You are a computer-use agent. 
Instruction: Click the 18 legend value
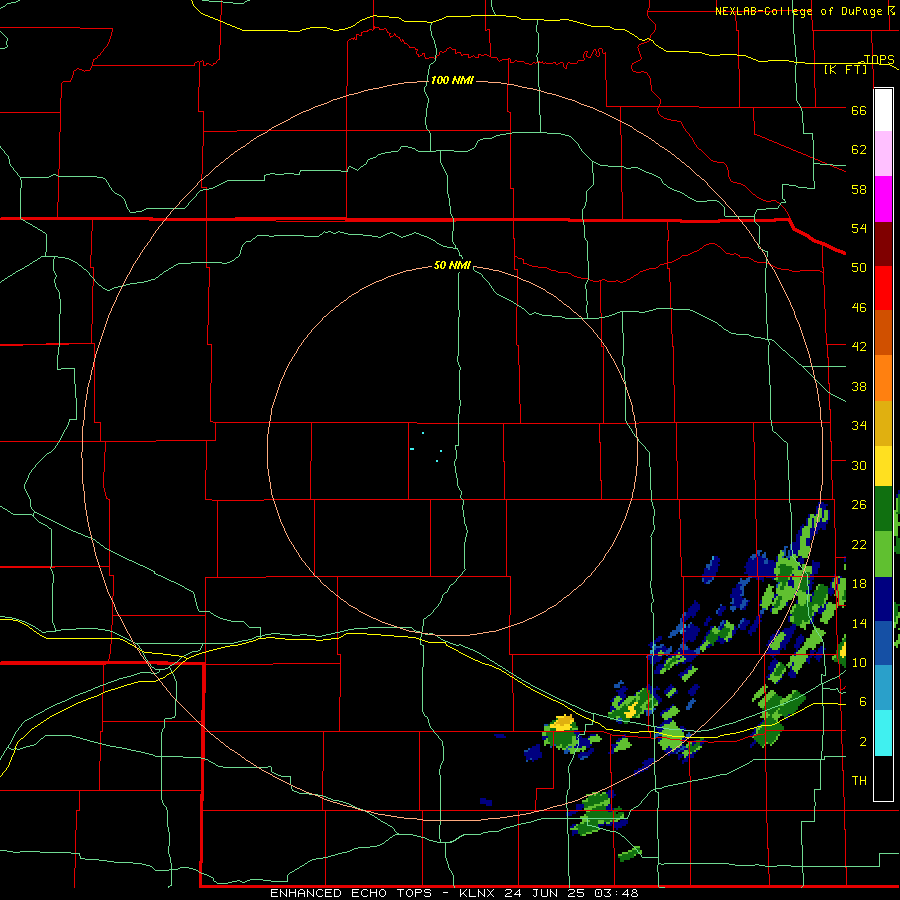pos(859,584)
